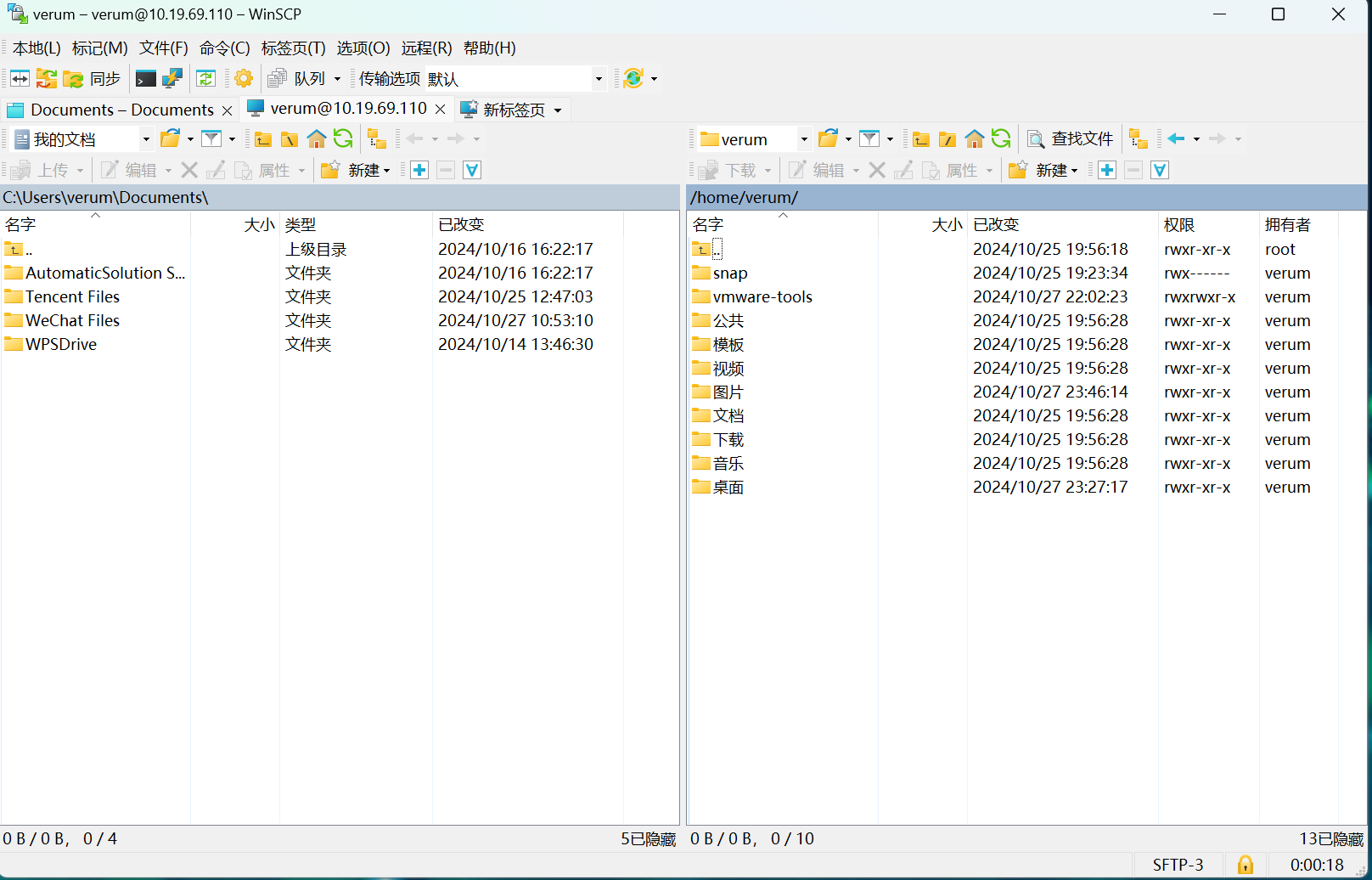Image resolution: width=1372 pixels, height=880 pixels.
Task: Click remote select files plus icon
Action: [x=1107, y=170]
